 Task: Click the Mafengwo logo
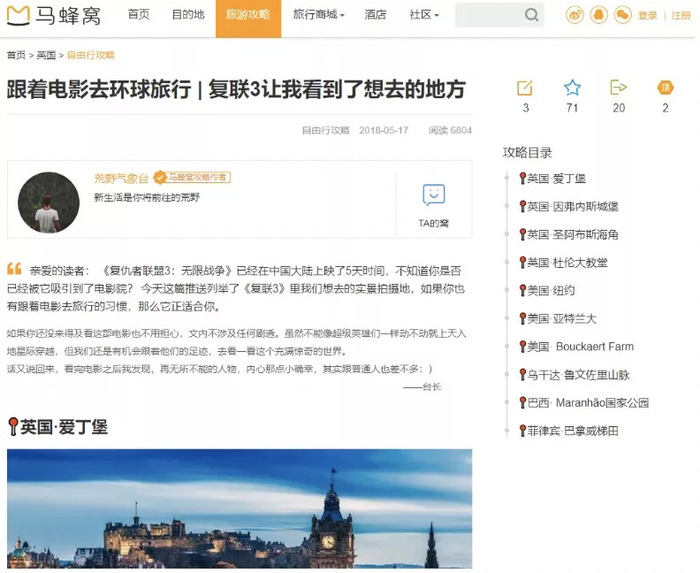point(54,16)
